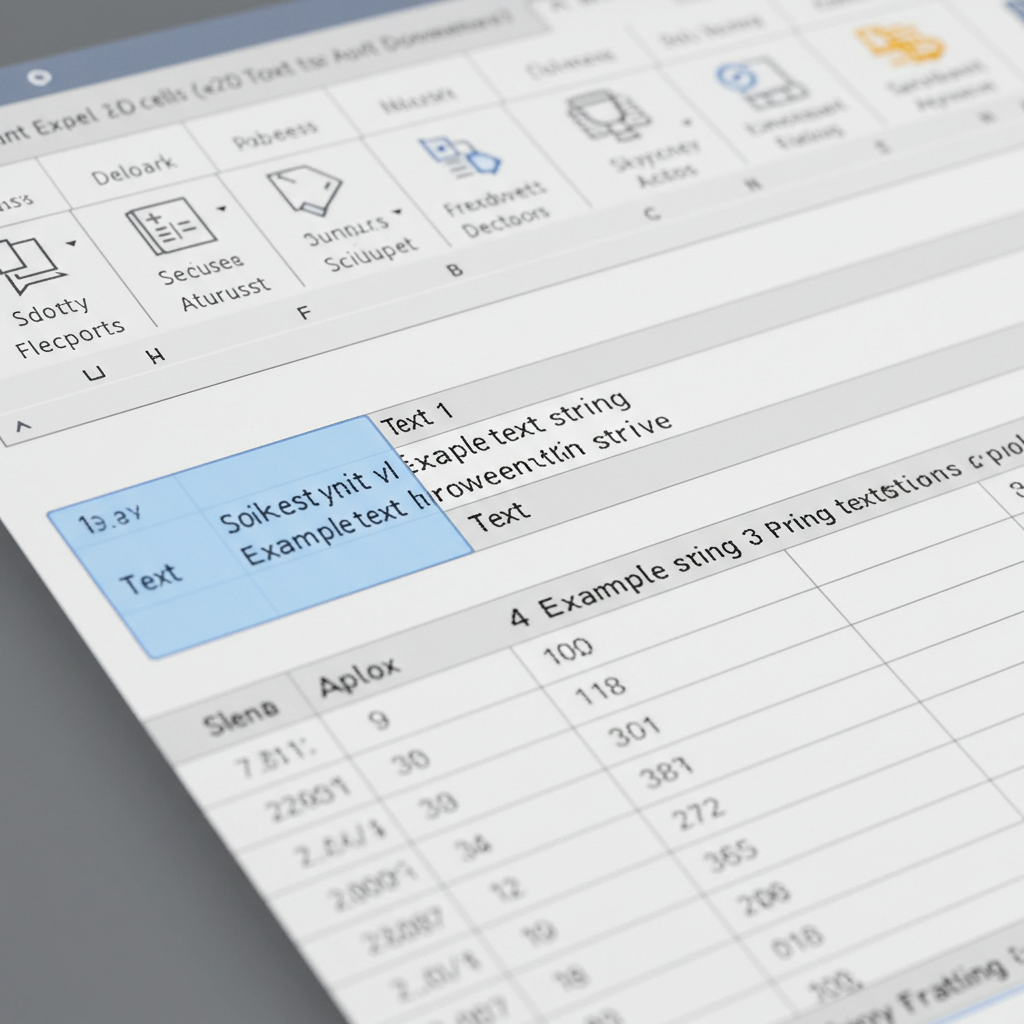Select the 'Exampletext h' cell
Image resolution: width=1024 pixels, height=1024 pixels.
pos(334,528)
